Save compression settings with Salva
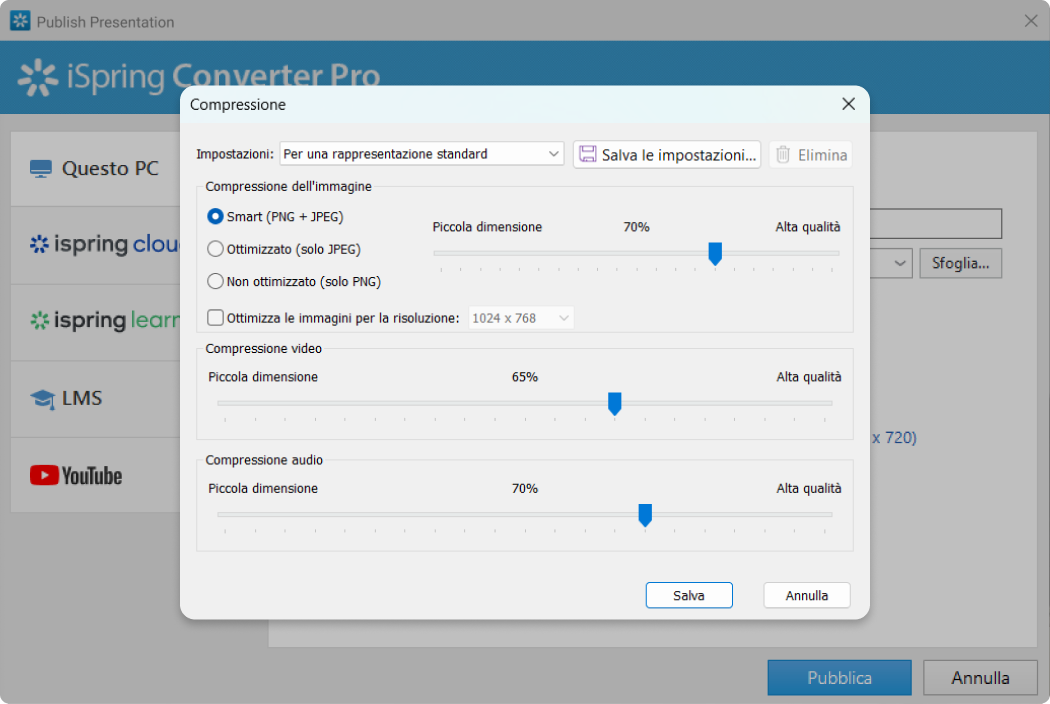 689,595
